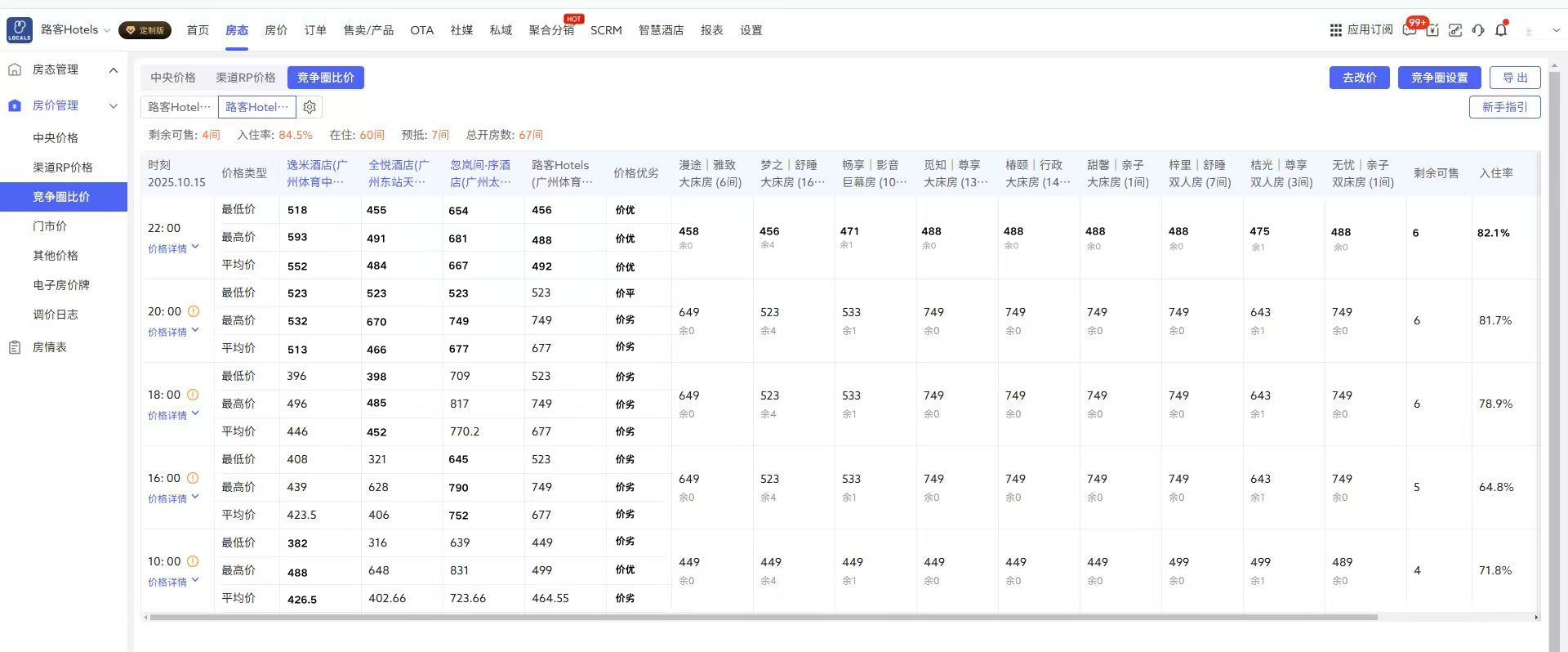Click the 导出 export button
Viewport: 1568px width, 652px height.
pyautogui.click(x=1515, y=78)
